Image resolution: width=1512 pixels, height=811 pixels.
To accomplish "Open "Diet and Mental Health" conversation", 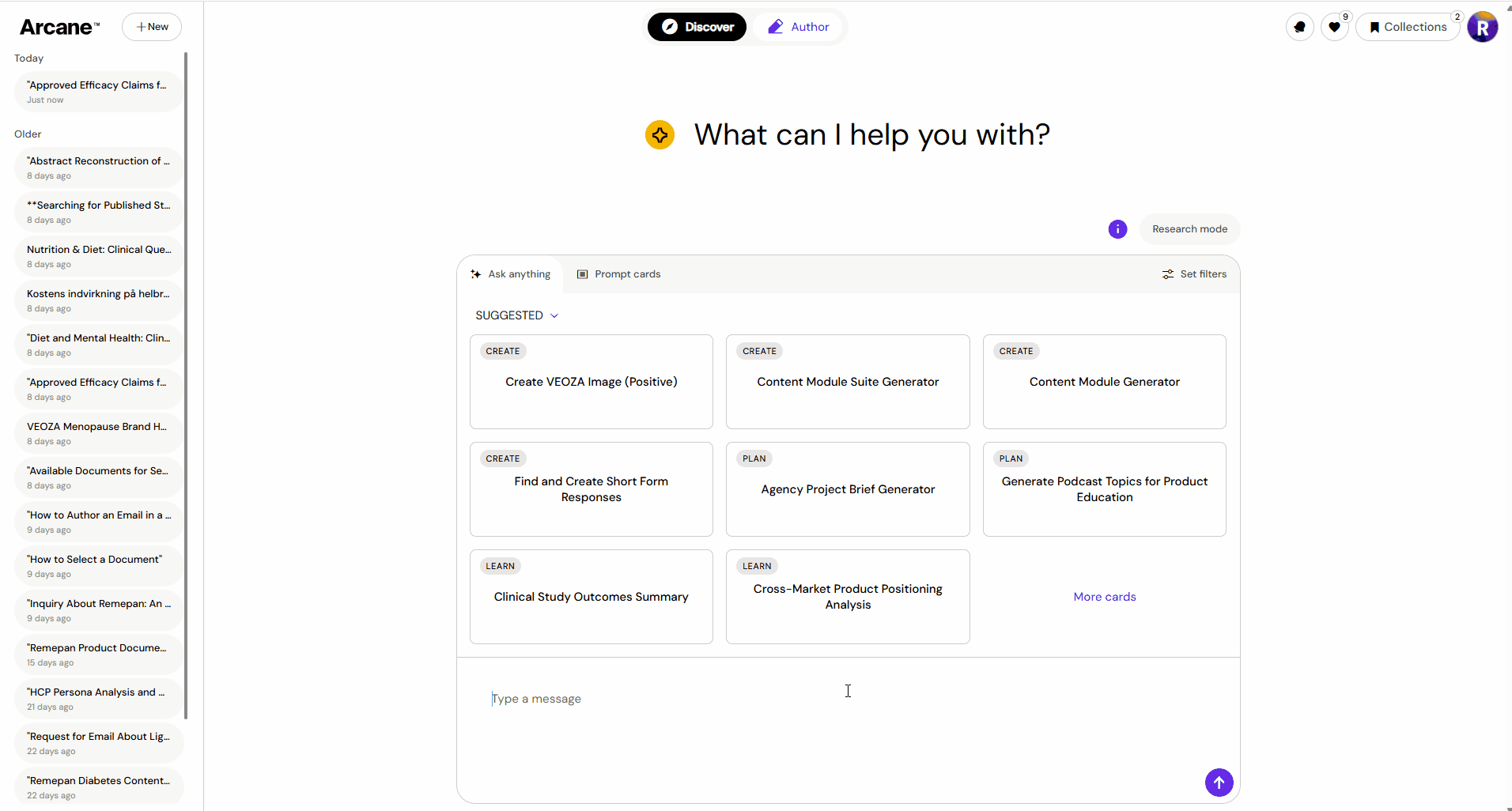I will [99, 345].
